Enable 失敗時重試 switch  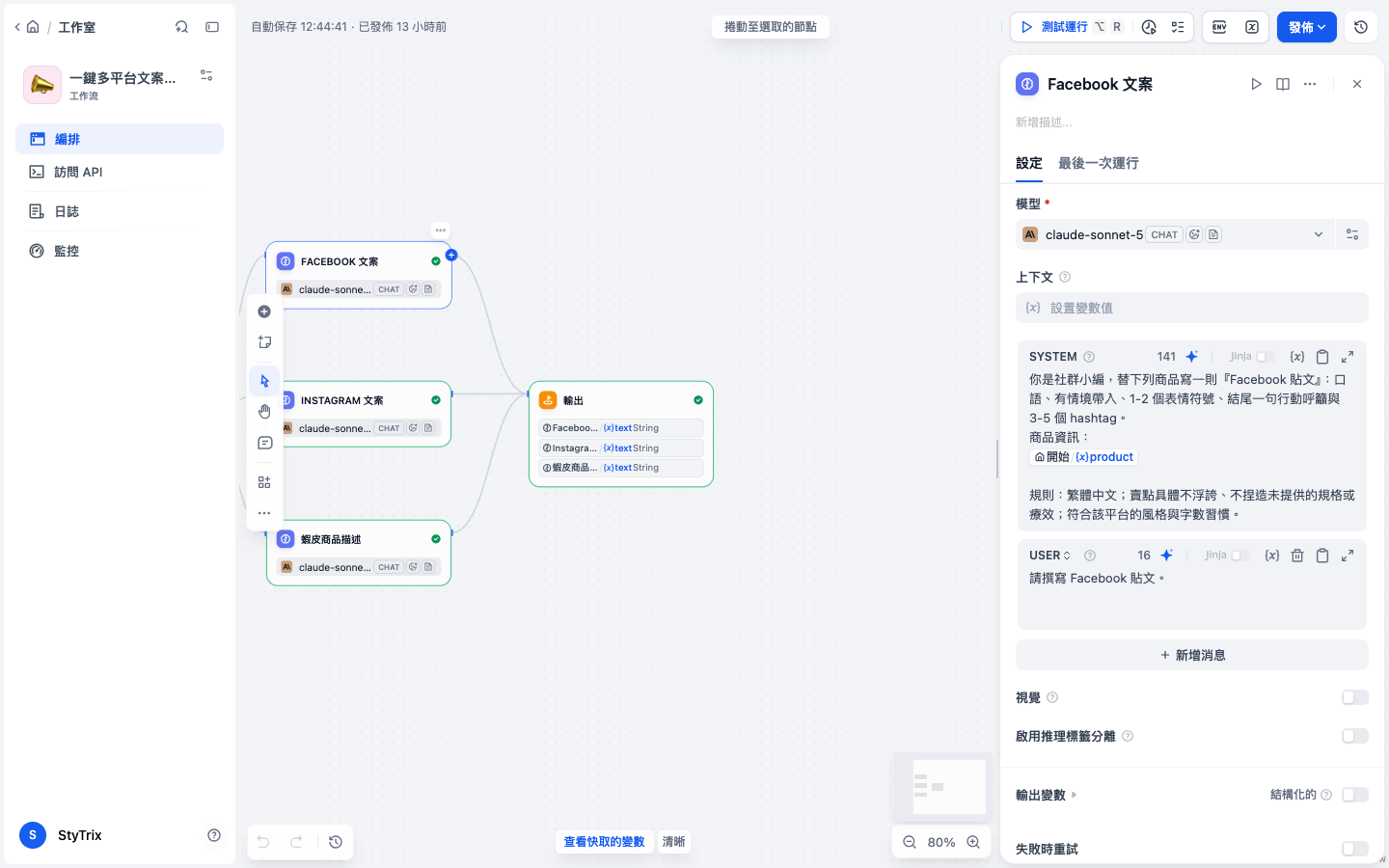point(1355,849)
